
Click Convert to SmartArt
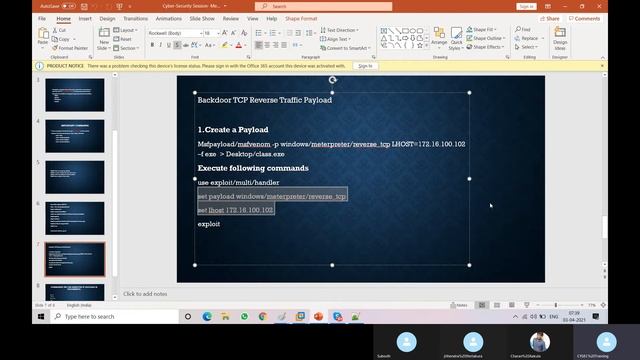345,48
